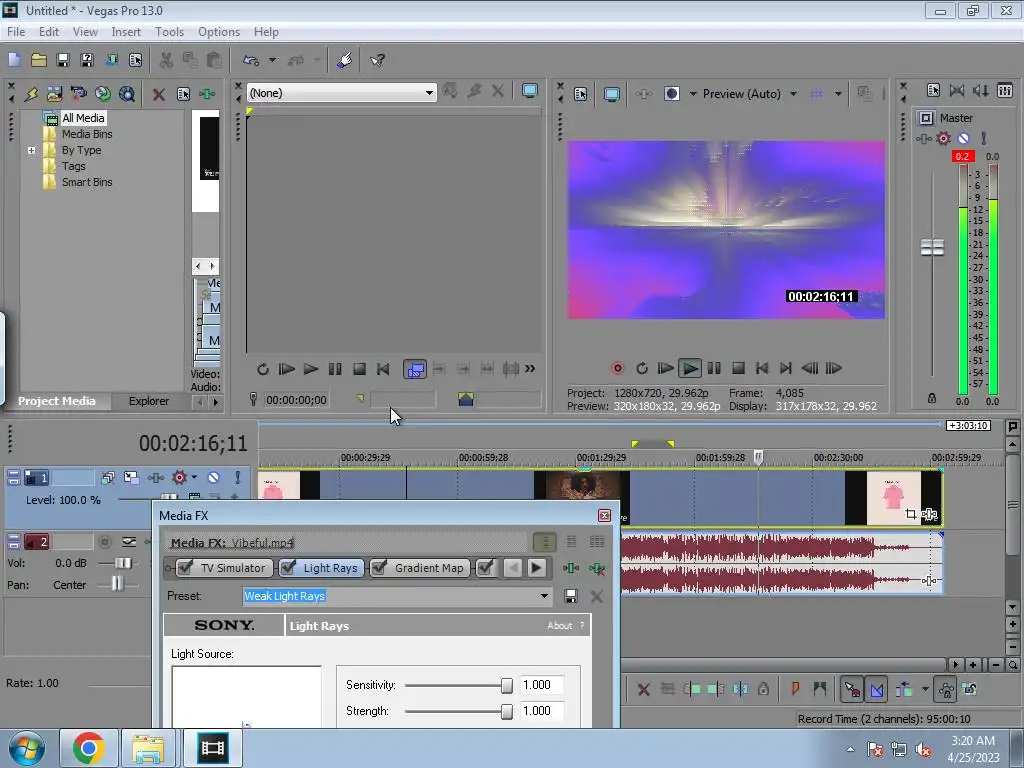This screenshot has width=1024, height=768.
Task: Delete the preset using the X icon
Action: click(596, 596)
